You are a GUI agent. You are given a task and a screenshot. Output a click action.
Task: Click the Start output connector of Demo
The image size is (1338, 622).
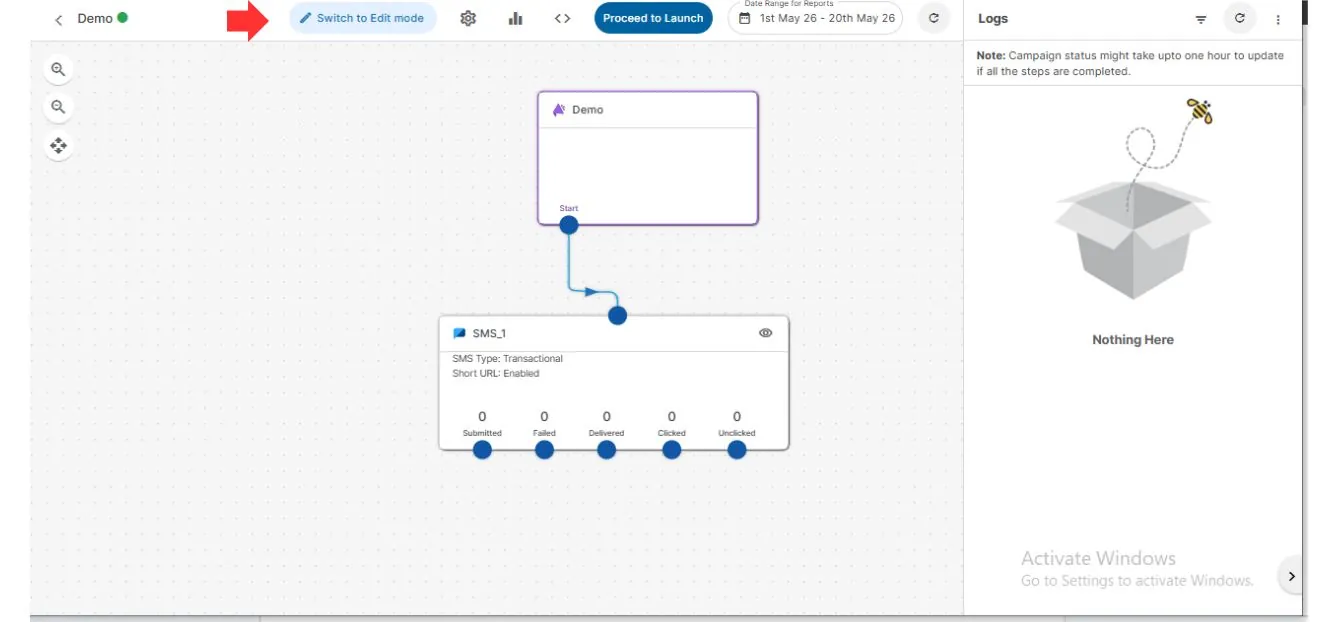(569, 225)
